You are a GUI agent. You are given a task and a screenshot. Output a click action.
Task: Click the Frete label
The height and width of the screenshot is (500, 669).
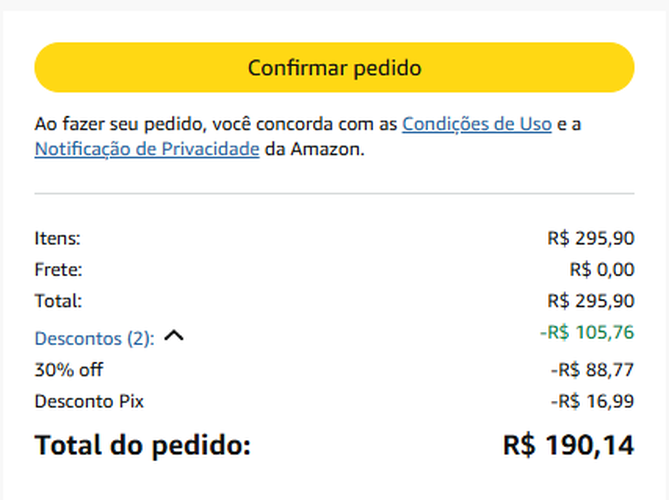pos(58,269)
